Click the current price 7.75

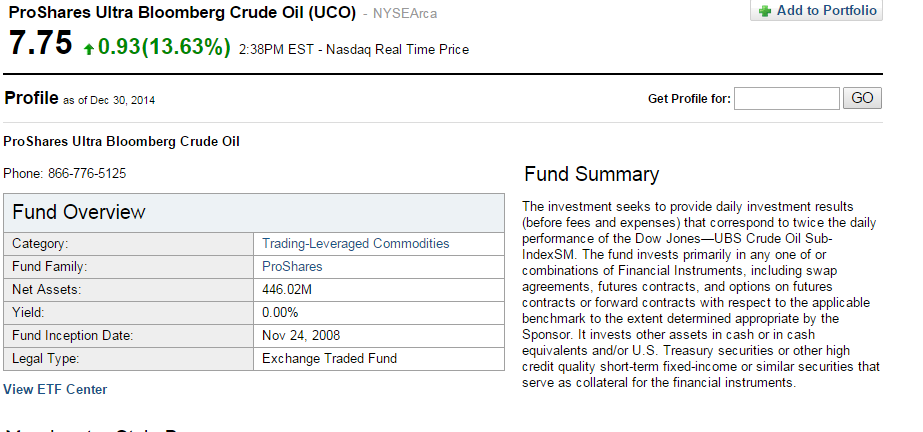click(x=41, y=44)
